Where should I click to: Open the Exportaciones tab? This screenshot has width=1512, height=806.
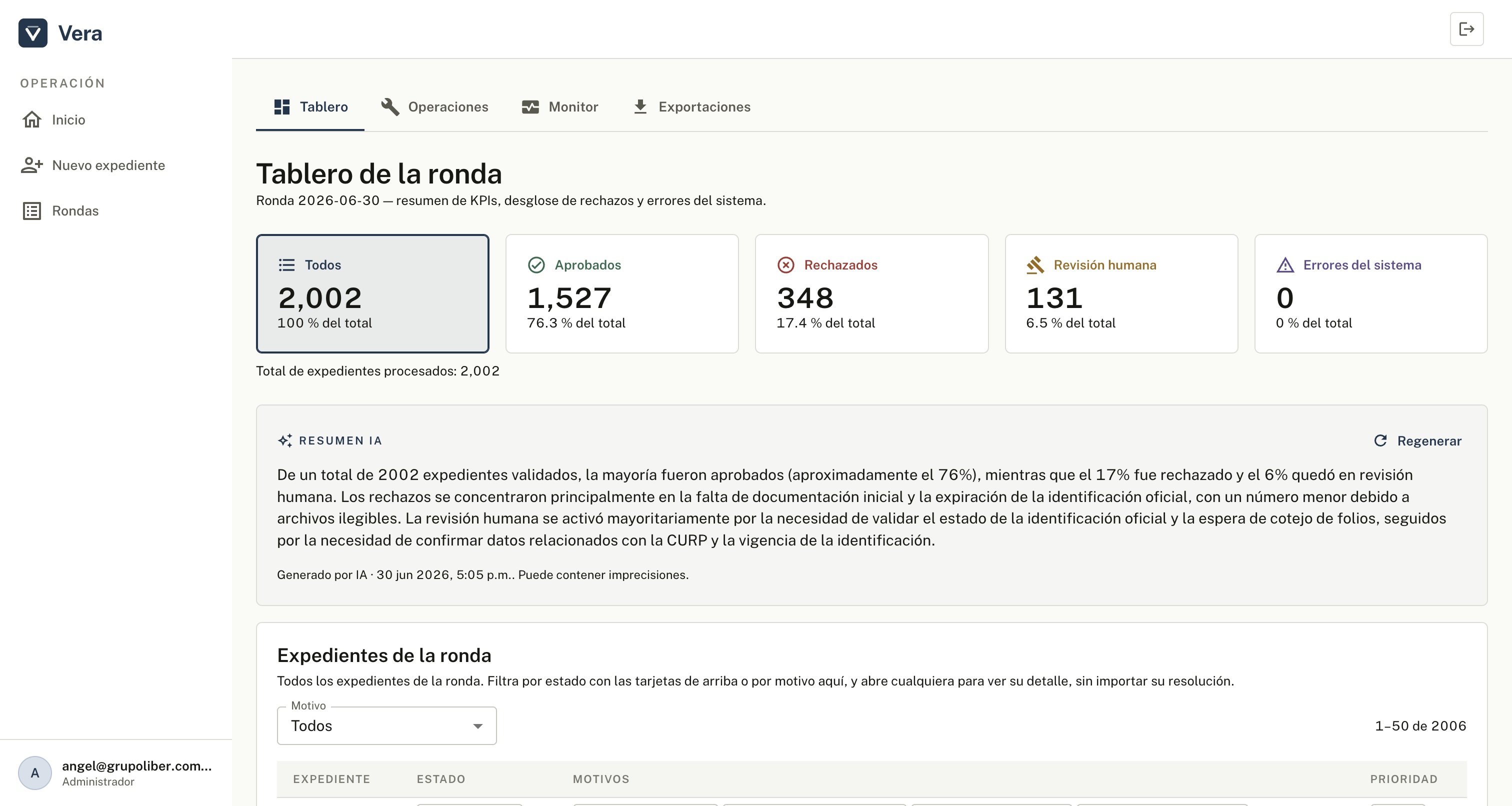tap(691, 107)
